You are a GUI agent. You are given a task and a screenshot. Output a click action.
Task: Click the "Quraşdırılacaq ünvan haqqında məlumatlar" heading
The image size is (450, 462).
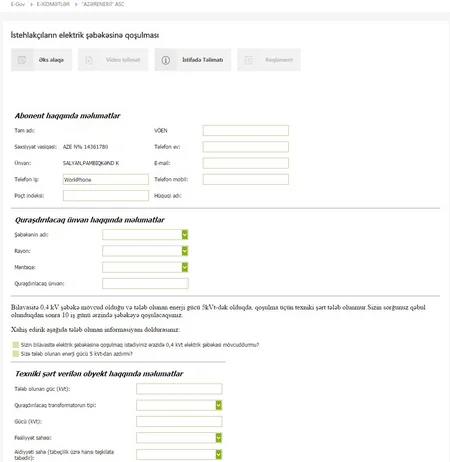point(90,220)
